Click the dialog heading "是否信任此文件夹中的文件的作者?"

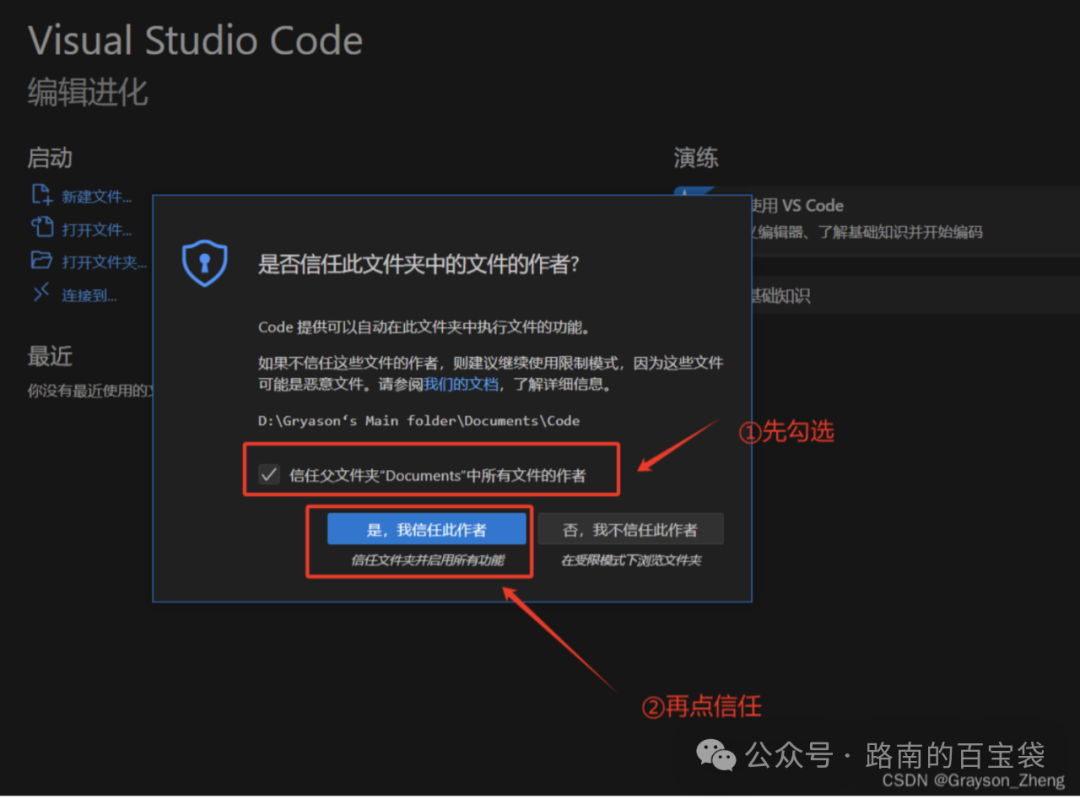pos(419,264)
